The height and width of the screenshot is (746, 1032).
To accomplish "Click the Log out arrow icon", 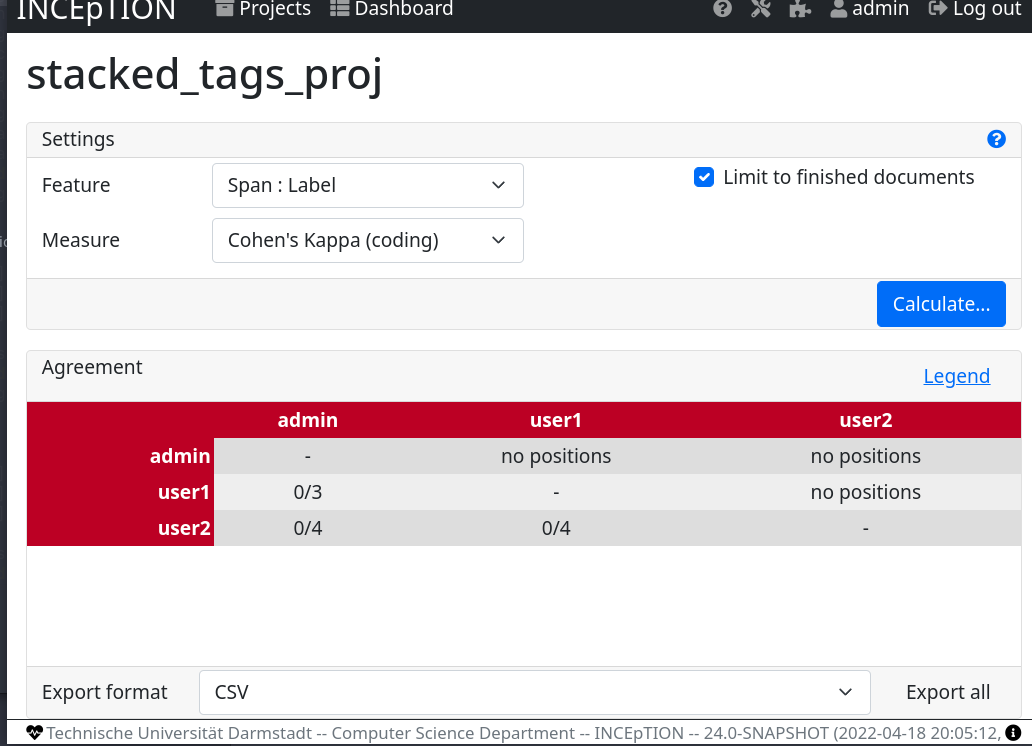I will pos(937,9).
